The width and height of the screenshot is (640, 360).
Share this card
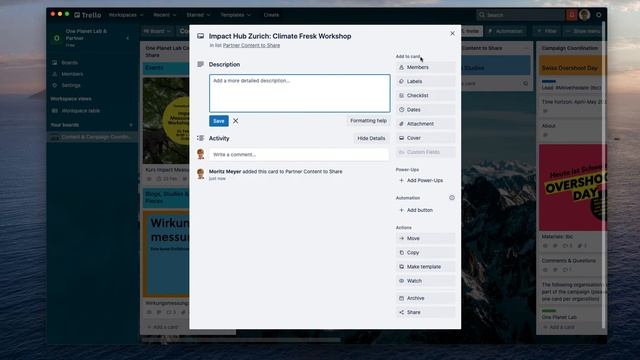(425, 312)
